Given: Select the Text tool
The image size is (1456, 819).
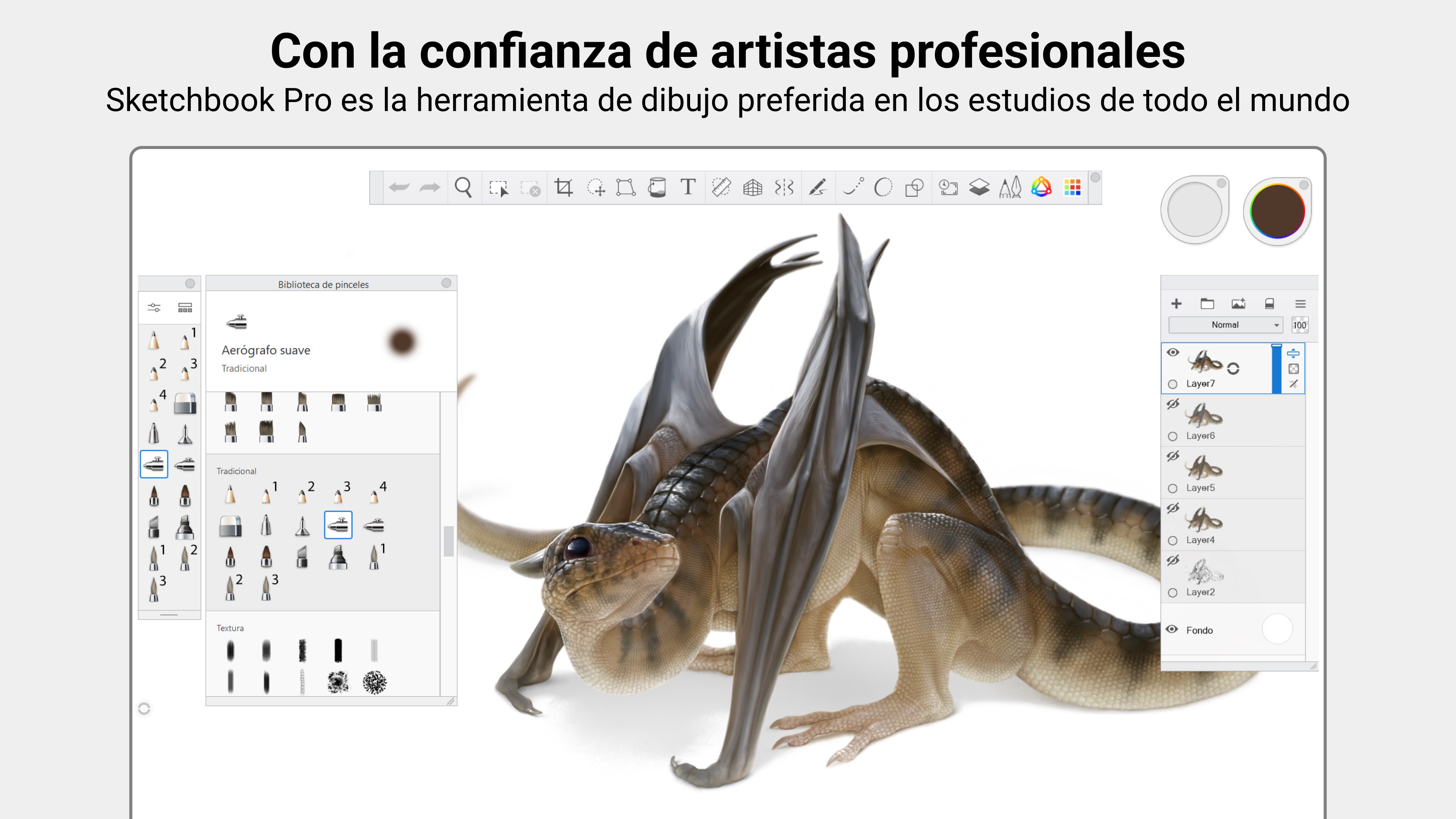Looking at the screenshot, I should (x=688, y=187).
